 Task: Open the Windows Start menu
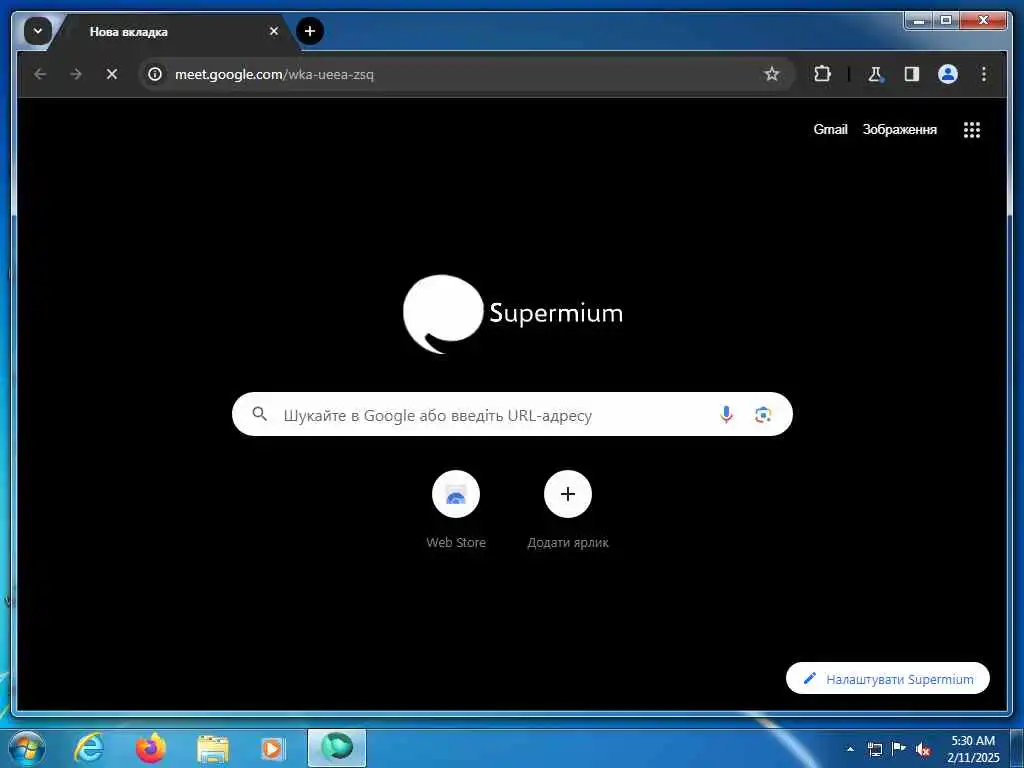[x=27, y=748]
